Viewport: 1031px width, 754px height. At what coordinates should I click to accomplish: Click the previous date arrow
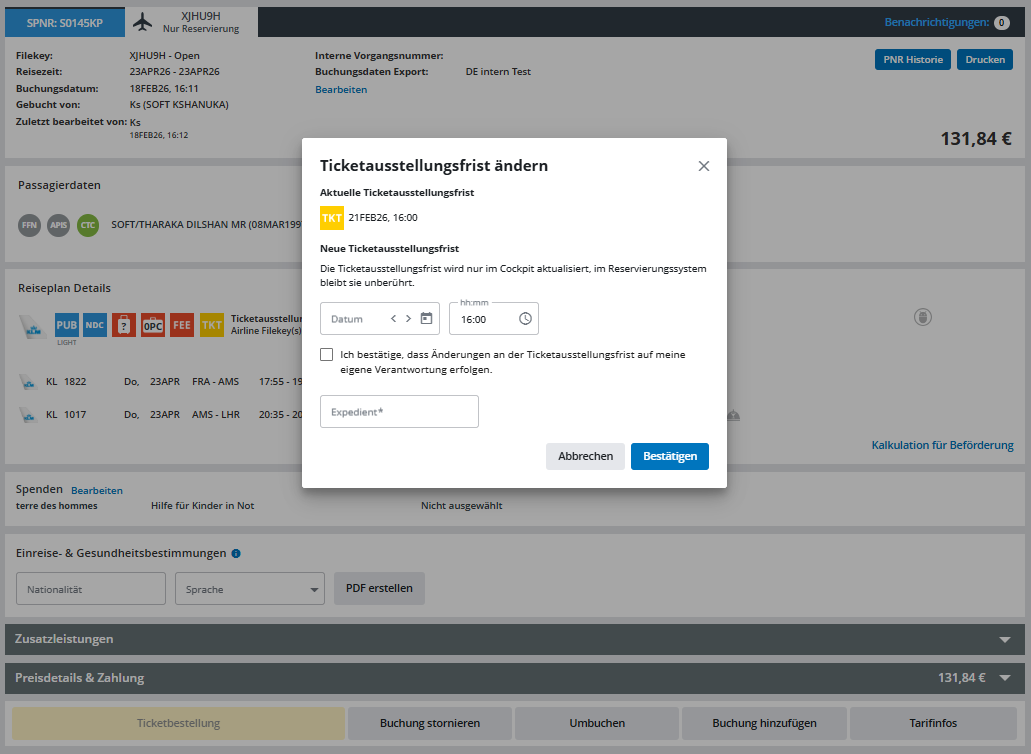tap(394, 319)
